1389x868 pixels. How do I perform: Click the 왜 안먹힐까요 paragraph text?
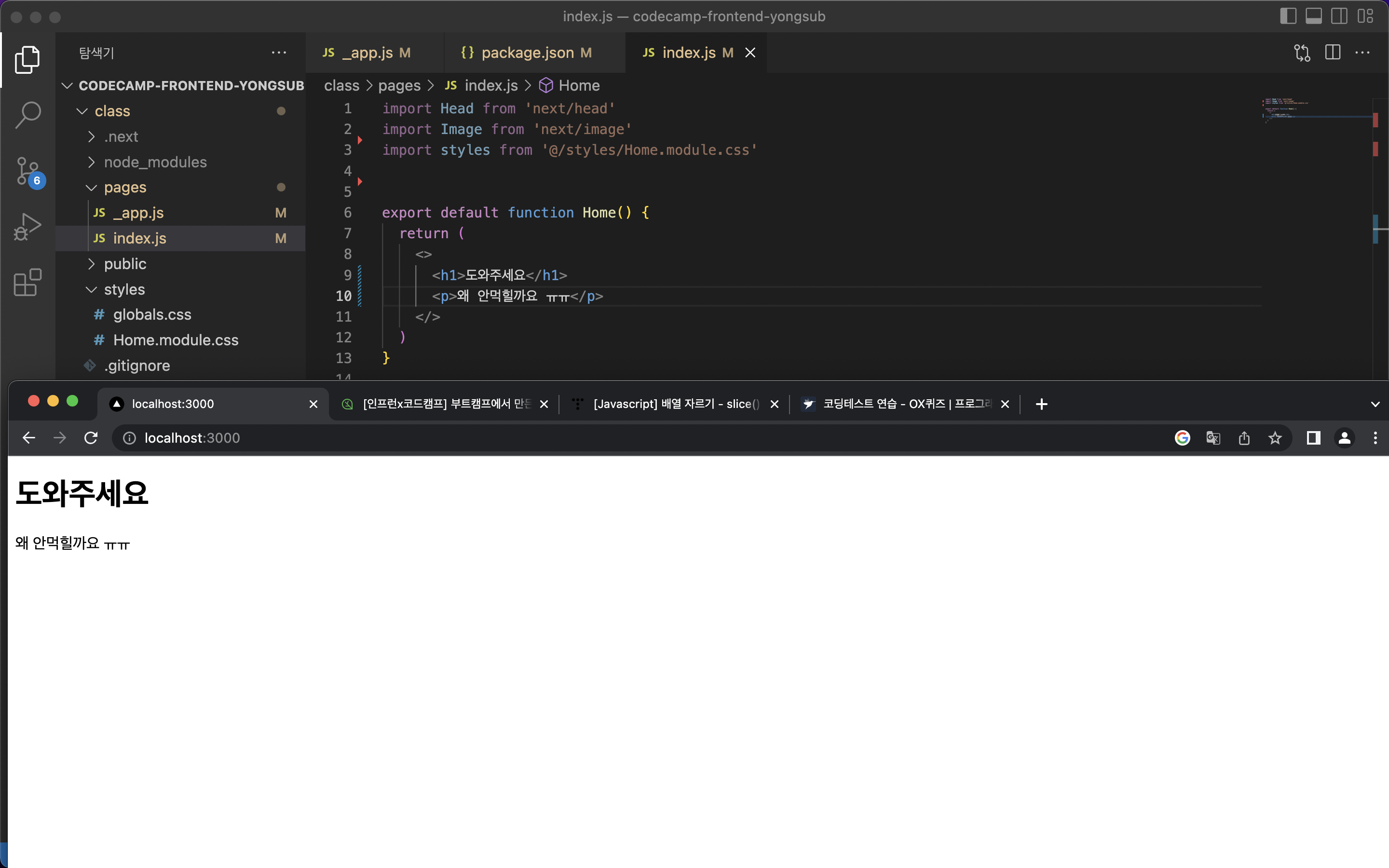click(72, 542)
